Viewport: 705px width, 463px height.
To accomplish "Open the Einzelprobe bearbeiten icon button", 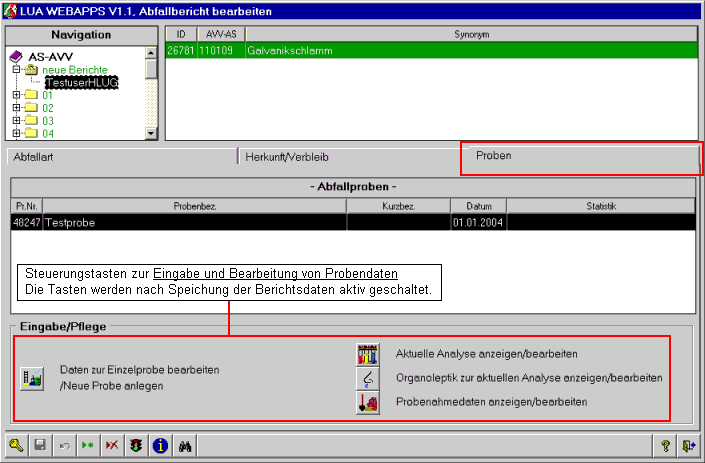I will [32, 377].
